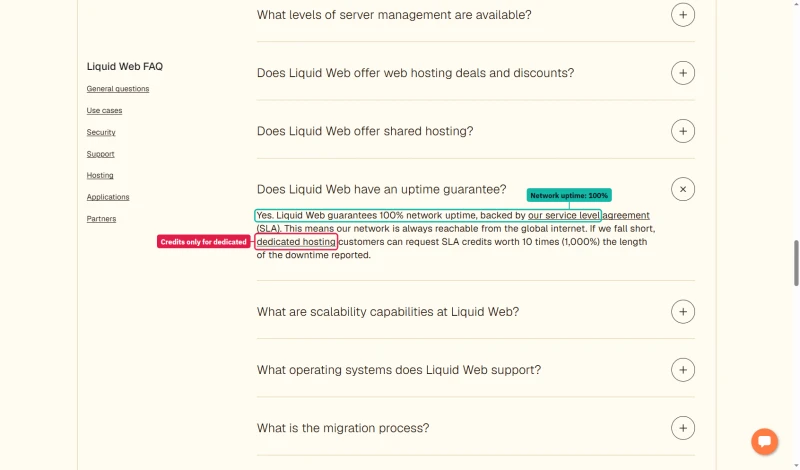This screenshot has height=470, width=800.
Task: Click question 'Does Liquid Web offer web hosting deals and discounts?'
Action: coord(415,73)
